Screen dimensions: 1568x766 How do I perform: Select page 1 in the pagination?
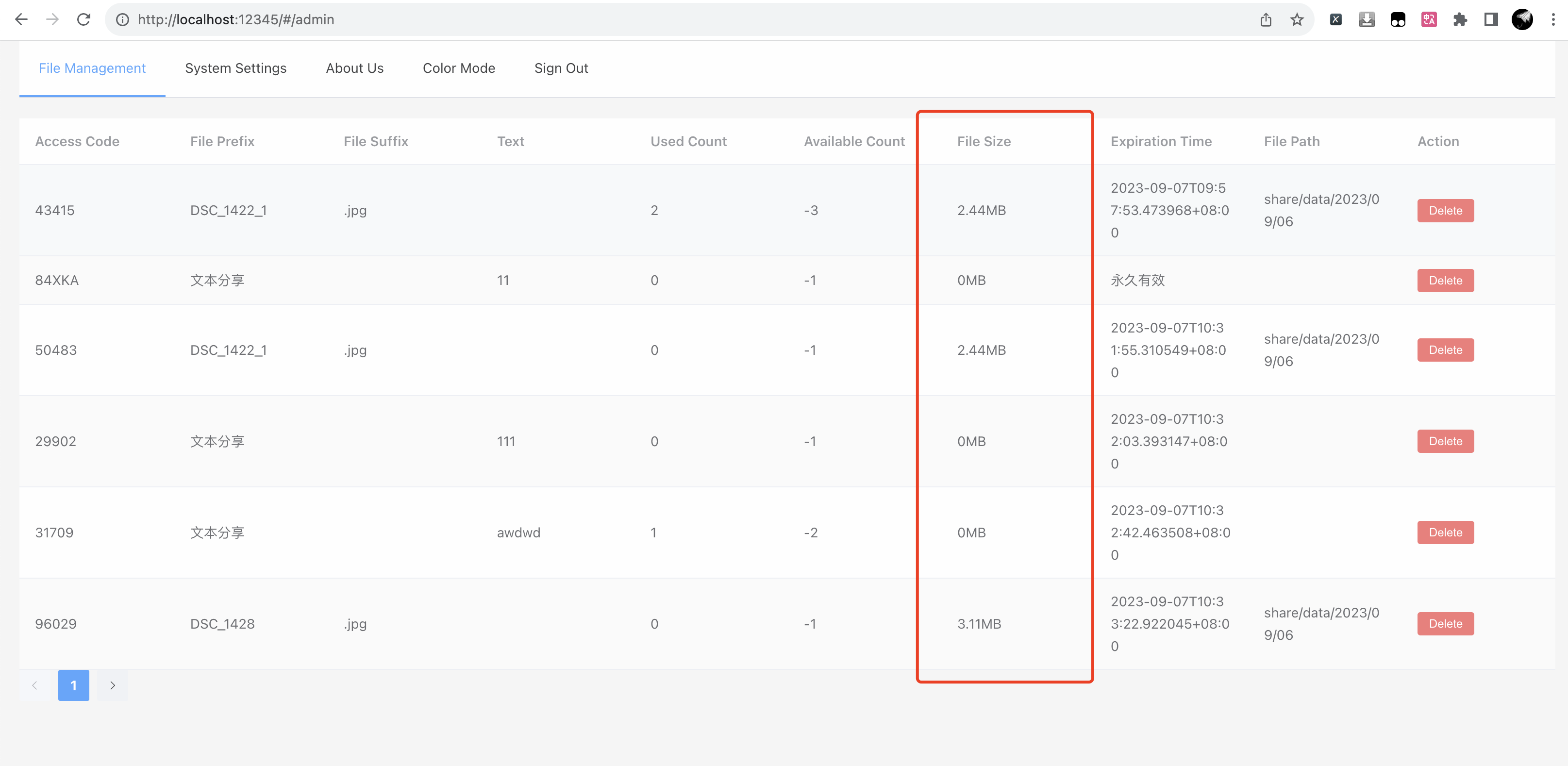(73, 684)
